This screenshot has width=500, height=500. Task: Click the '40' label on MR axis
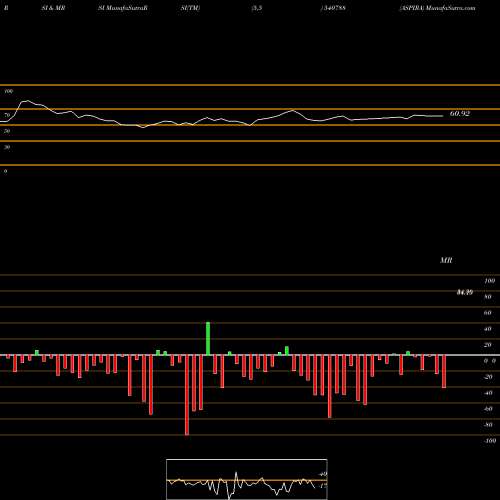point(488,329)
